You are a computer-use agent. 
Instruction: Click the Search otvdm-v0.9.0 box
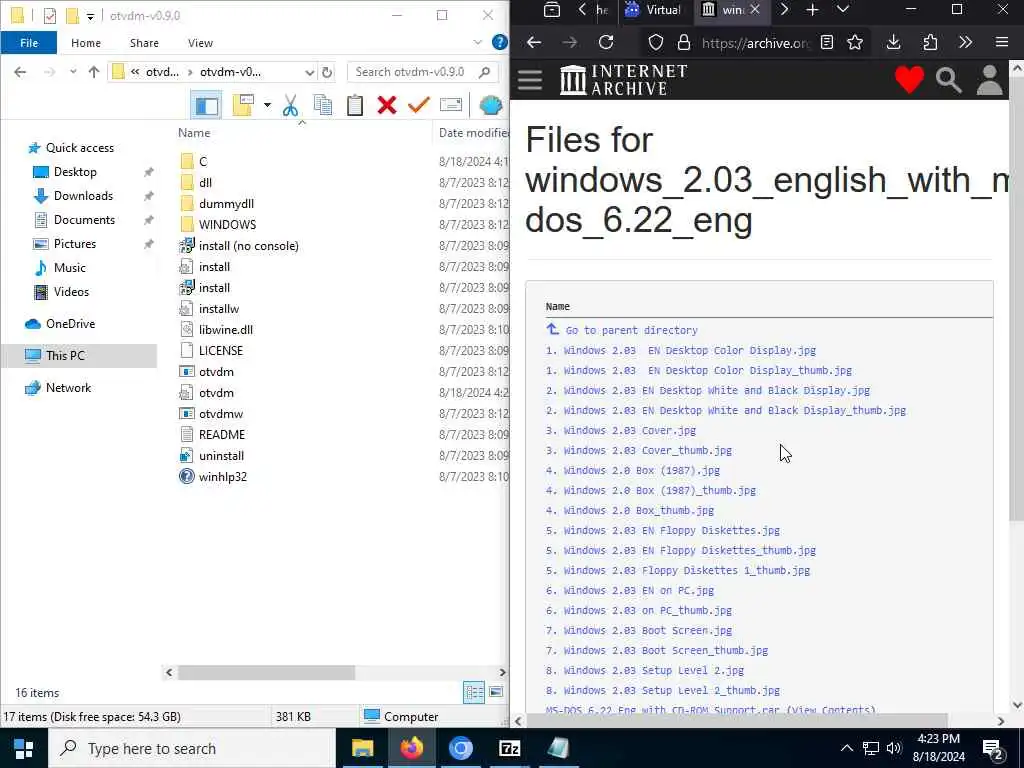pos(423,72)
